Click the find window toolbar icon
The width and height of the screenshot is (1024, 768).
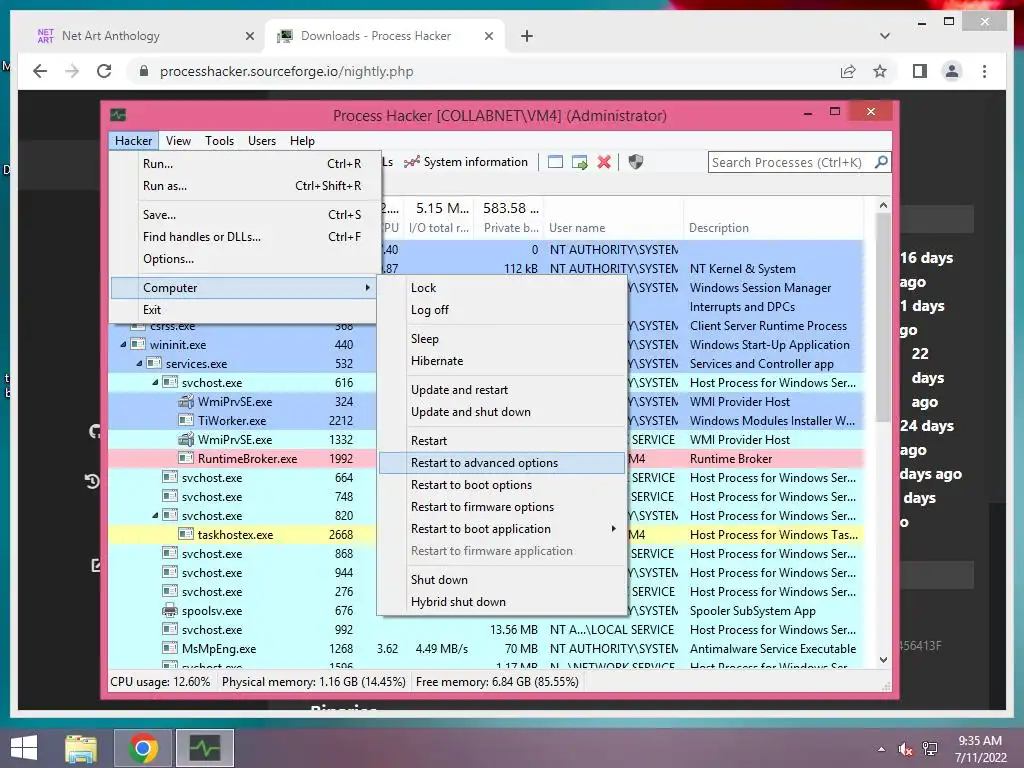point(555,162)
